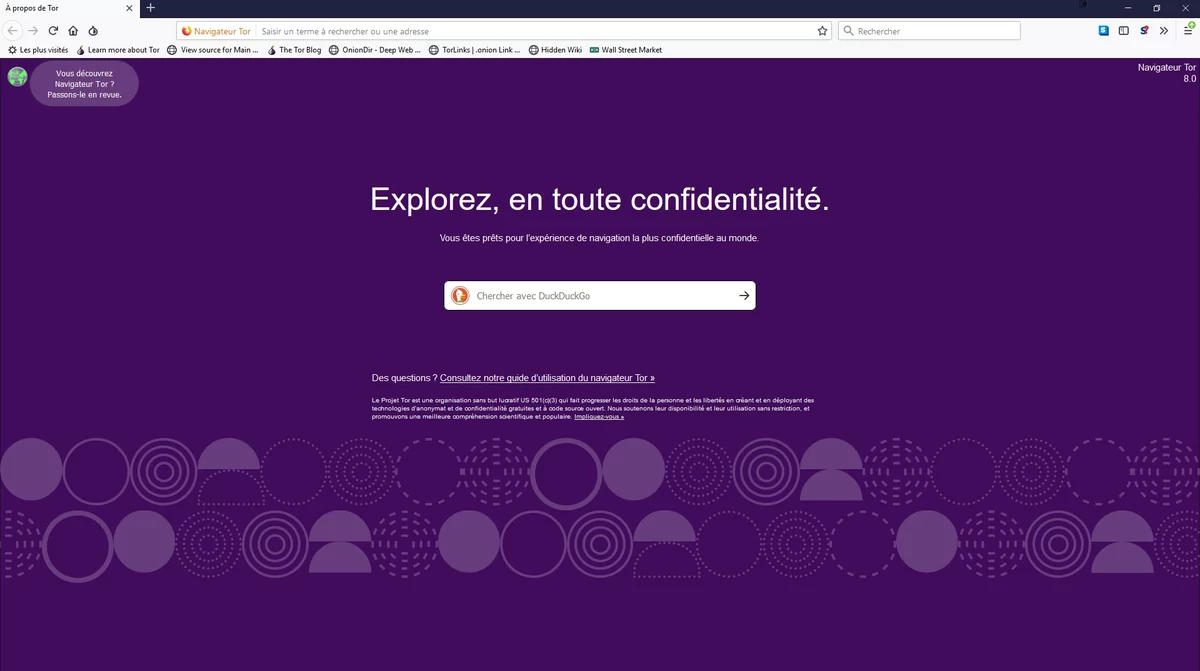Open Hidden Wiki bookmark
Image resolution: width=1200 pixels, height=671 pixels.
click(555, 50)
